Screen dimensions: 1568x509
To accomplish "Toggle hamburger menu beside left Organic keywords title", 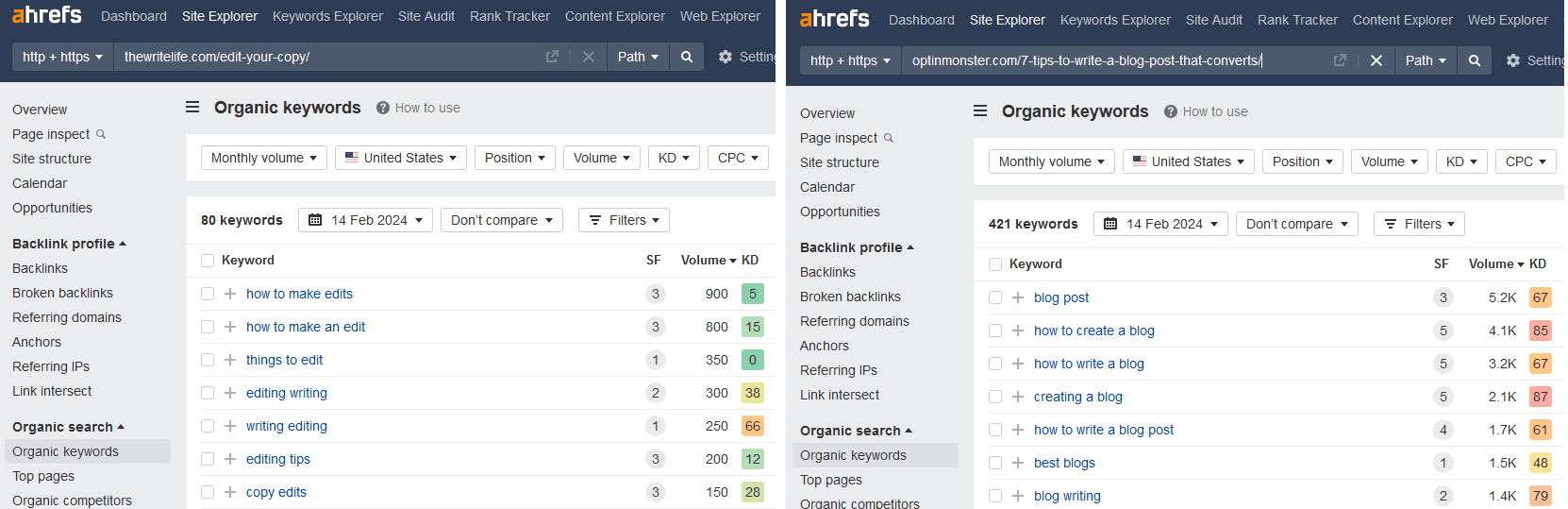I will click(x=192, y=108).
